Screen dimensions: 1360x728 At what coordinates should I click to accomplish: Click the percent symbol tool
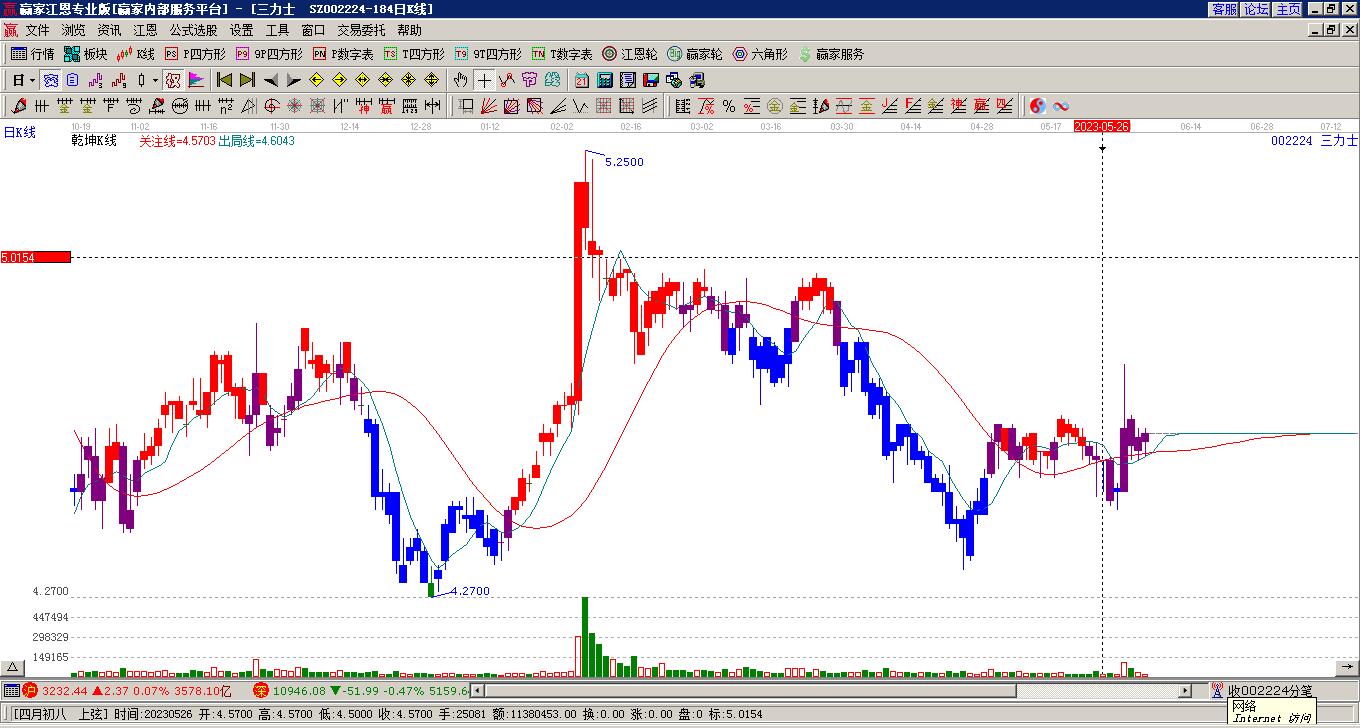coord(729,106)
